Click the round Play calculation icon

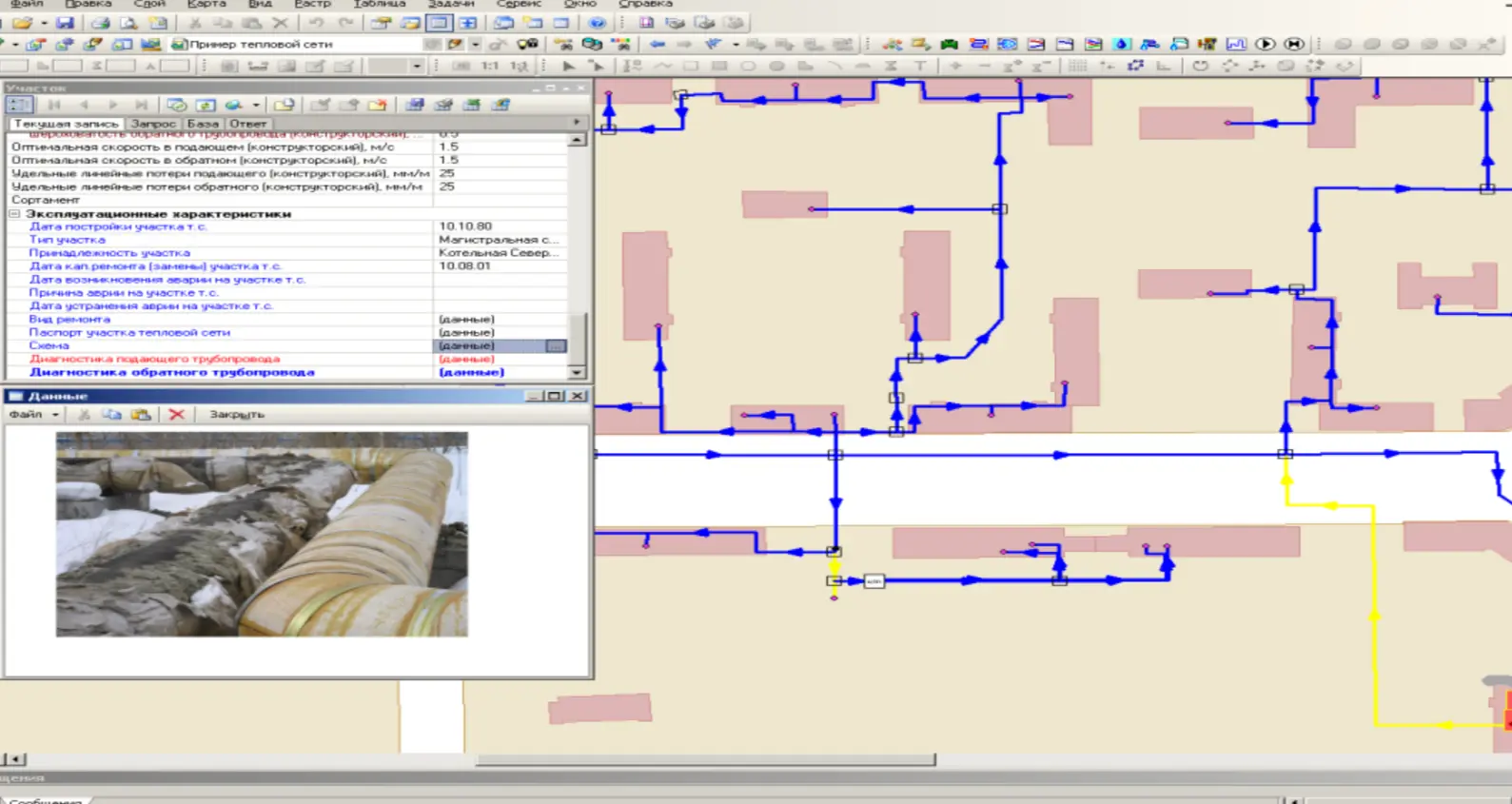(x=1265, y=44)
